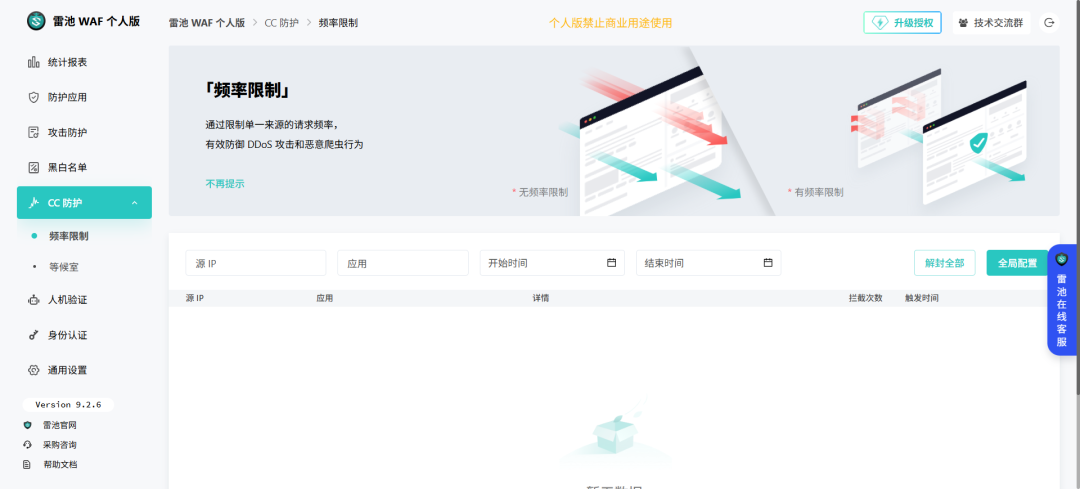The height and width of the screenshot is (489, 1080).
Task: Click the CC 防护 pulse icon
Action: point(34,203)
